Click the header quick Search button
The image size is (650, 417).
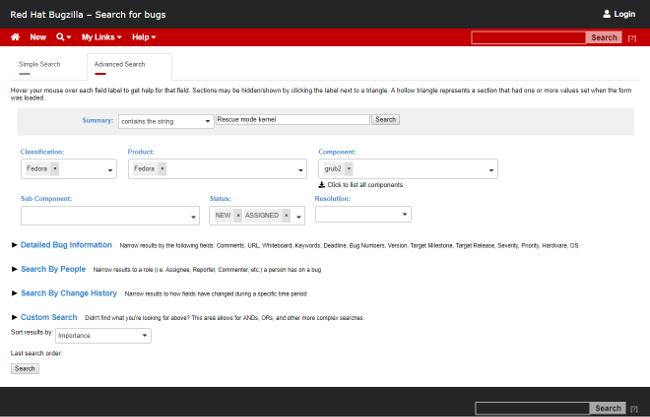(604, 37)
